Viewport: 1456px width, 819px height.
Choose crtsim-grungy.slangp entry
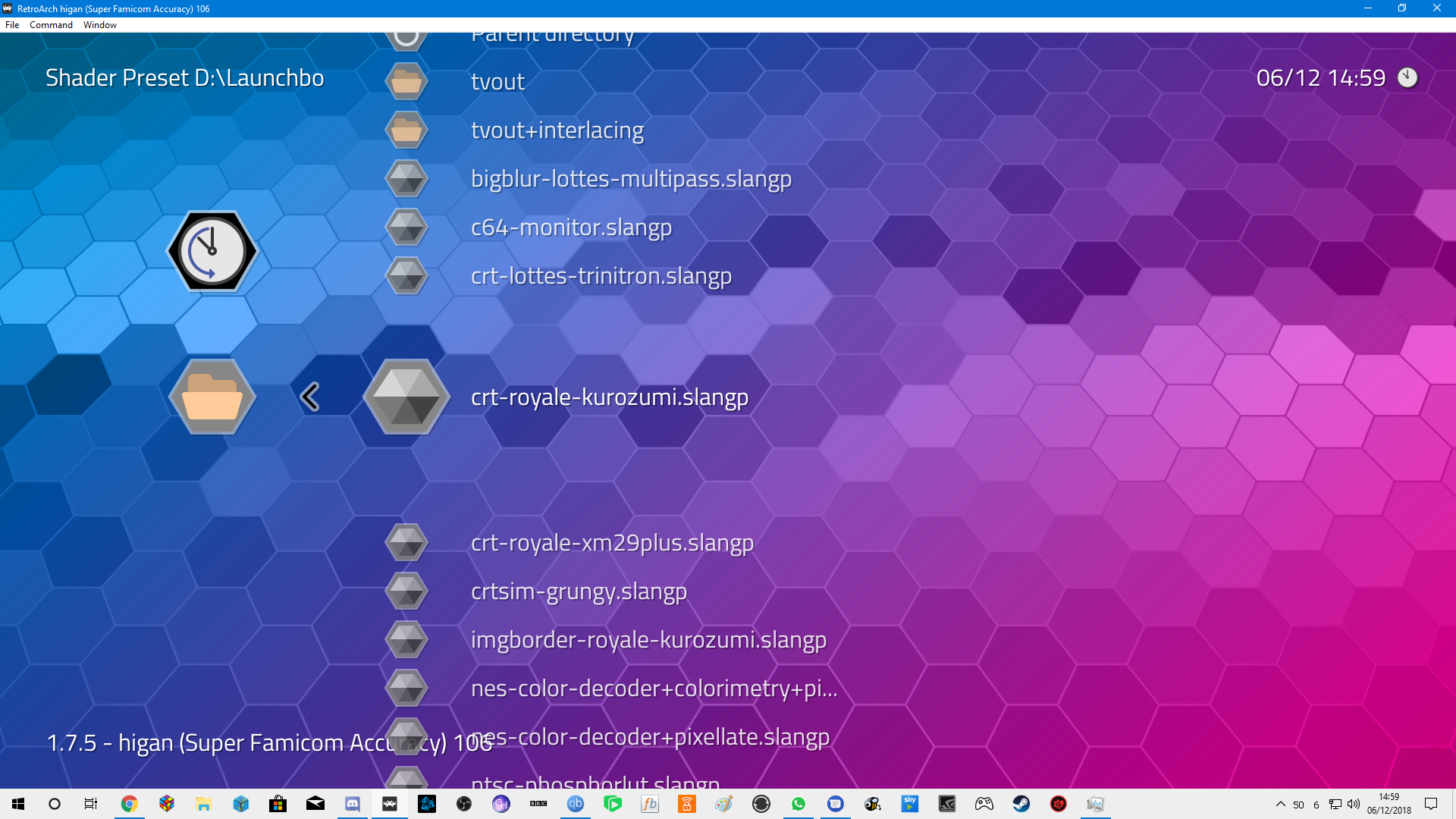tap(579, 592)
